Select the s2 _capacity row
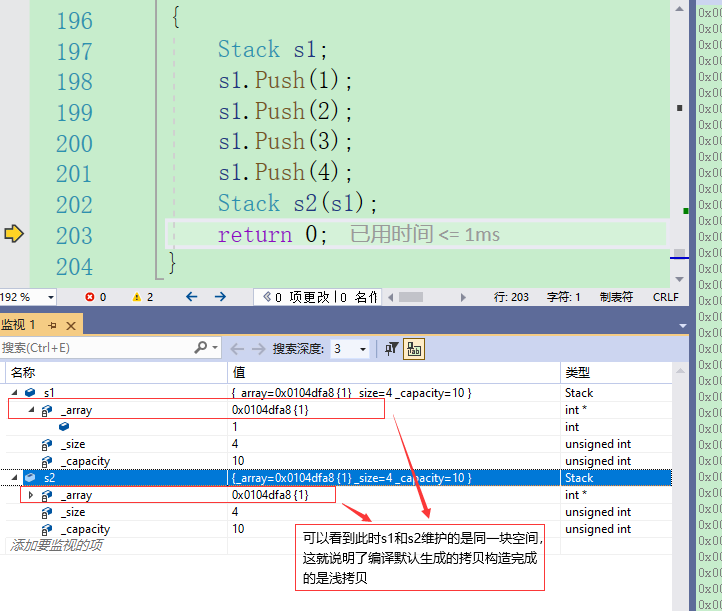Screen dimensions: 722x611 pyautogui.click(x=338, y=529)
